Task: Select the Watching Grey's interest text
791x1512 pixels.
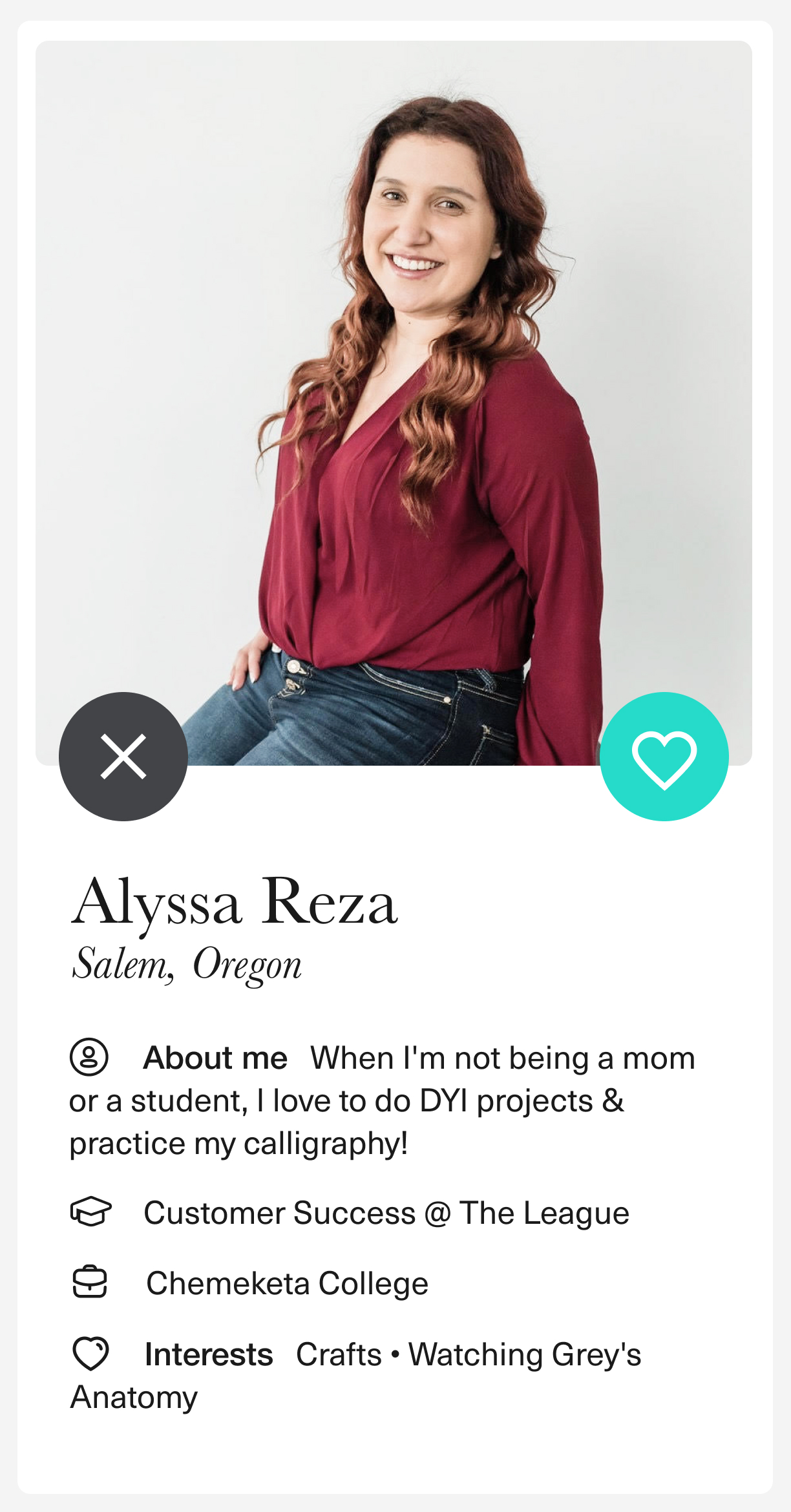Action: point(525,1354)
